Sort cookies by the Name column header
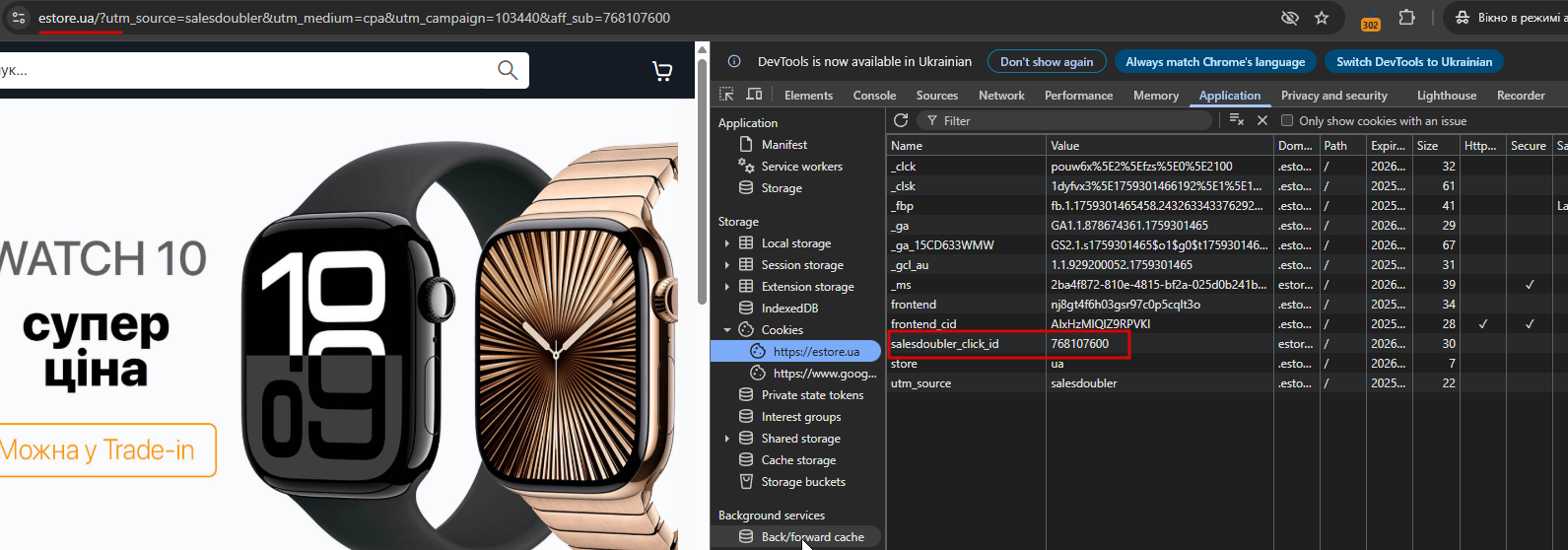1568x550 pixels. pyautogui.click(x=966, y=145)
